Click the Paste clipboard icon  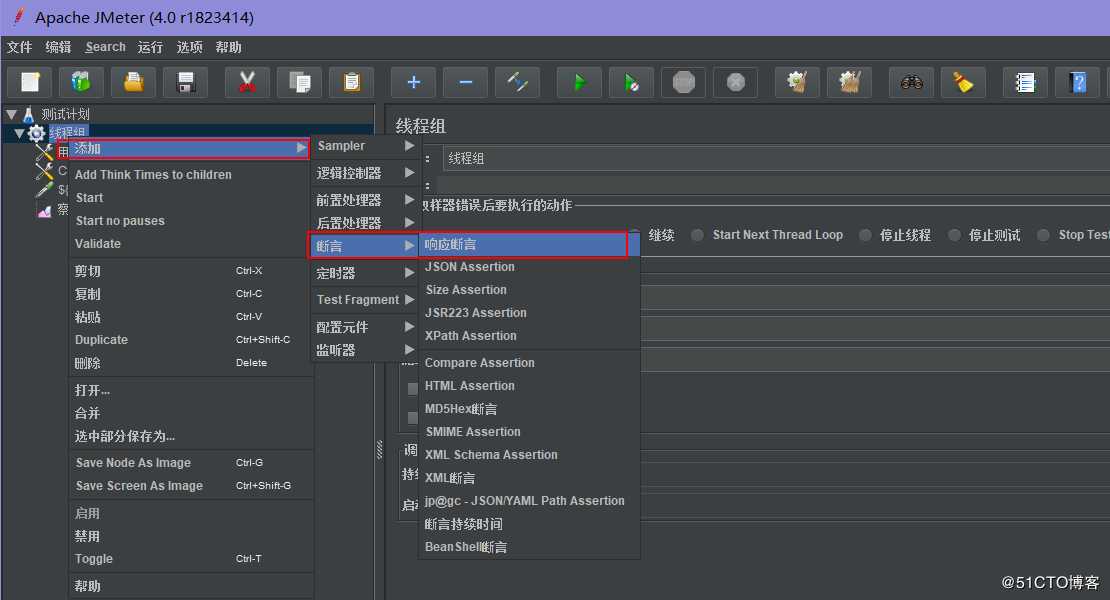(x=352, y=83)
